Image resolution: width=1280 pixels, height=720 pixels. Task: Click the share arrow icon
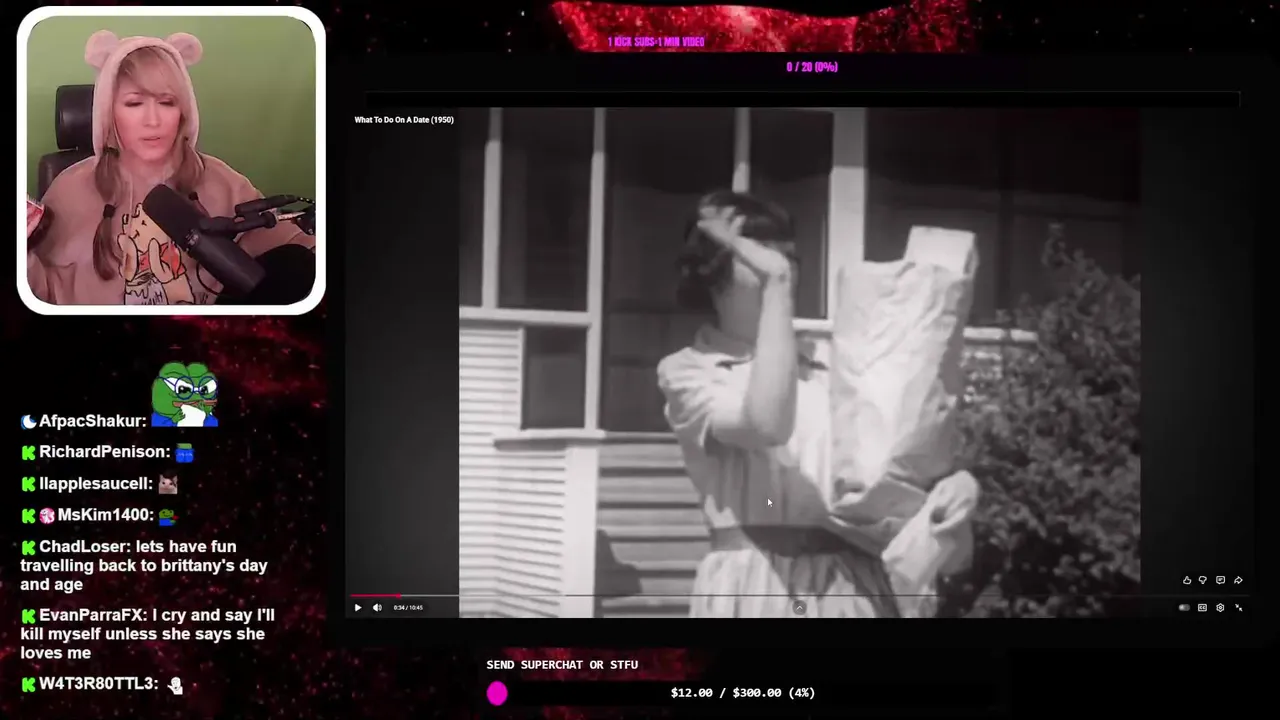pyautogui.click(x=1238, y=580)
